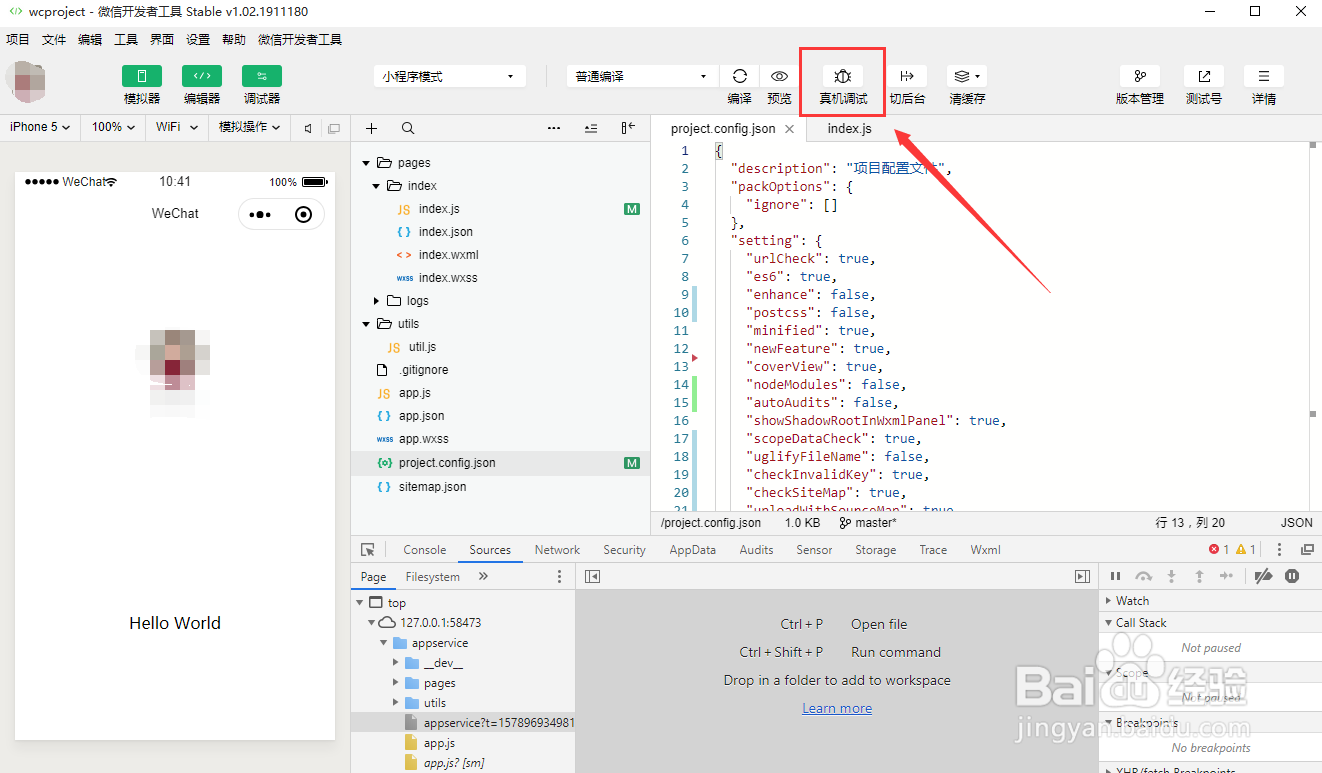Hide the Sources navigator pane icon
This screenshot has width=1322, height=773.
click(x=592, y=577)
